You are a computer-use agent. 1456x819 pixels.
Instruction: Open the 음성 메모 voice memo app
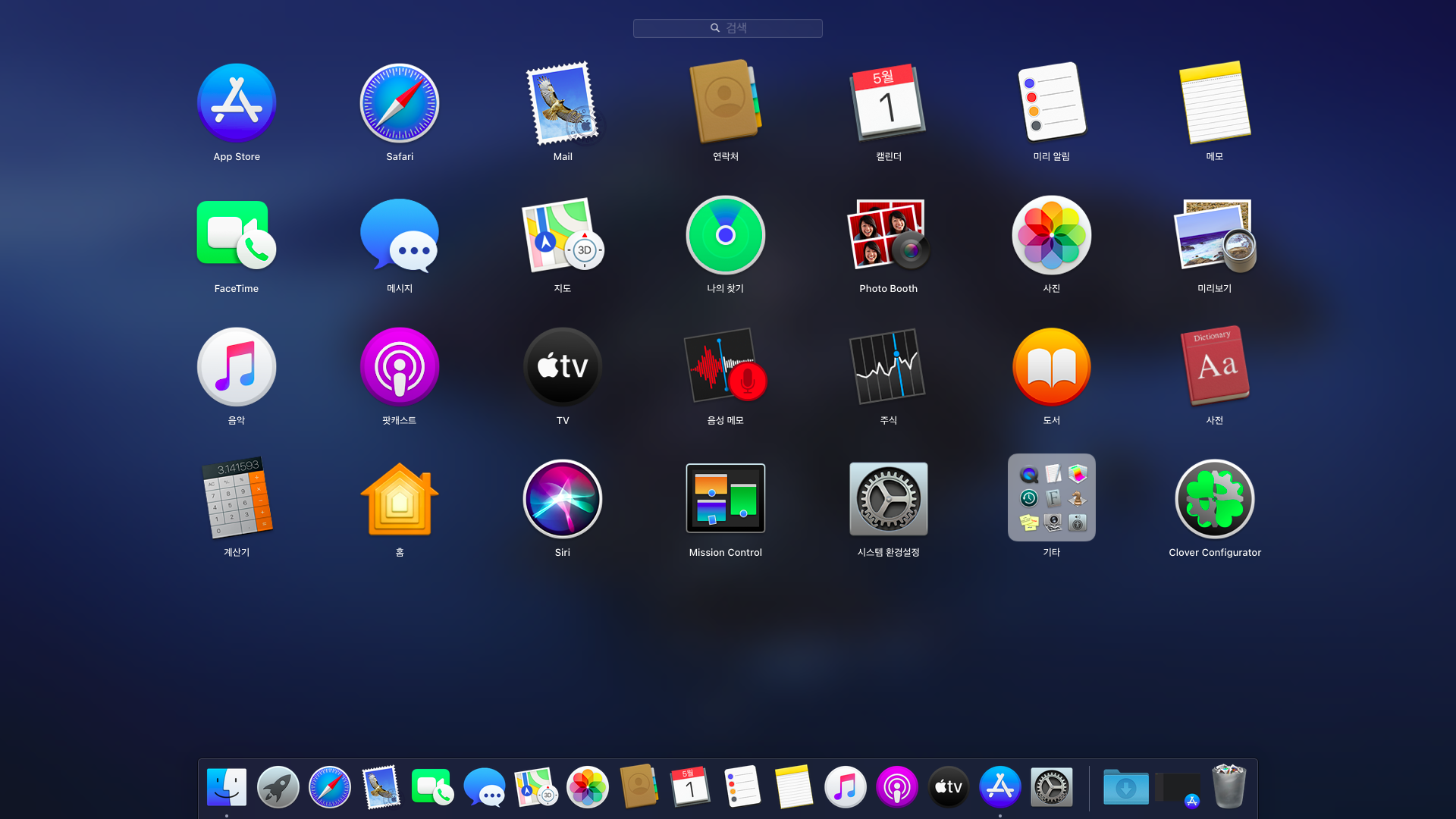coord(725,367)
